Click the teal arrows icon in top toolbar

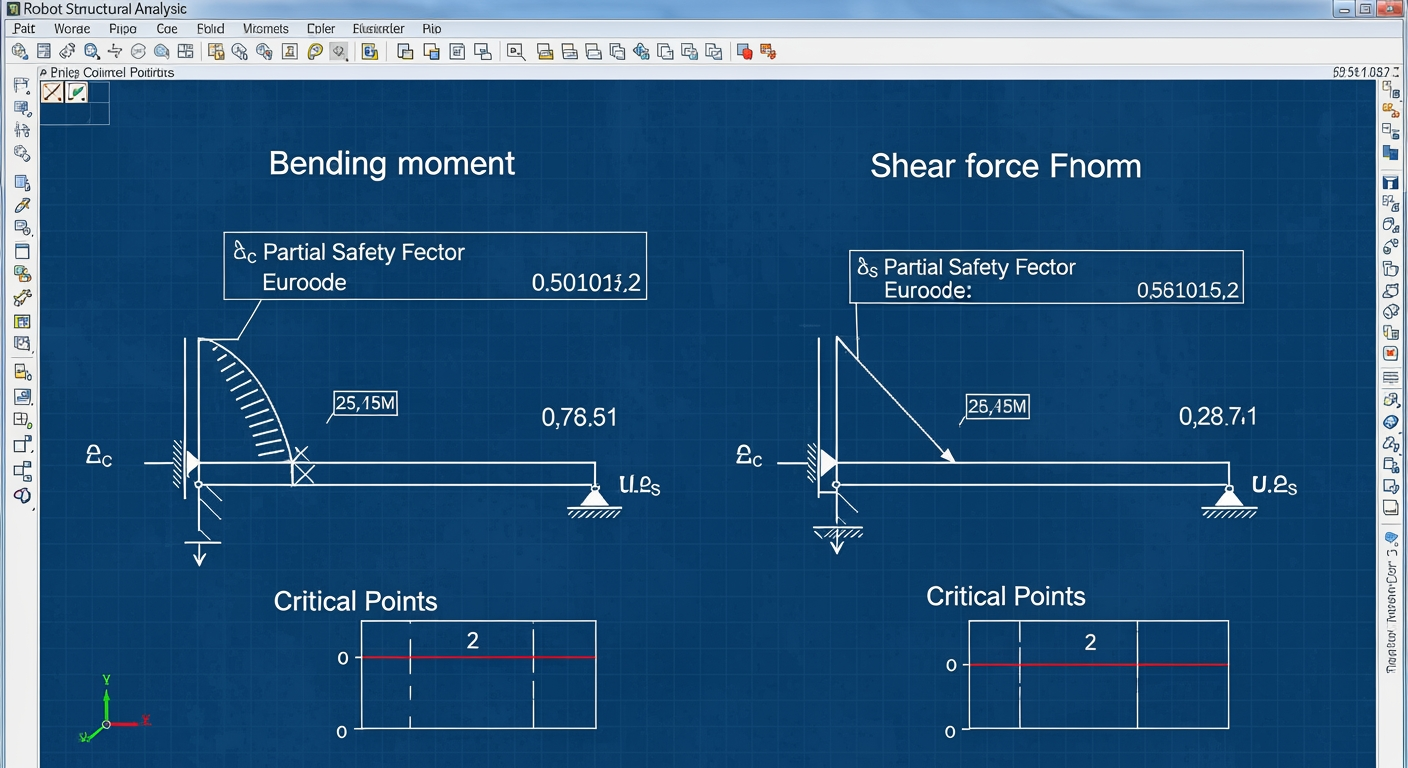(x=641, y=50)
